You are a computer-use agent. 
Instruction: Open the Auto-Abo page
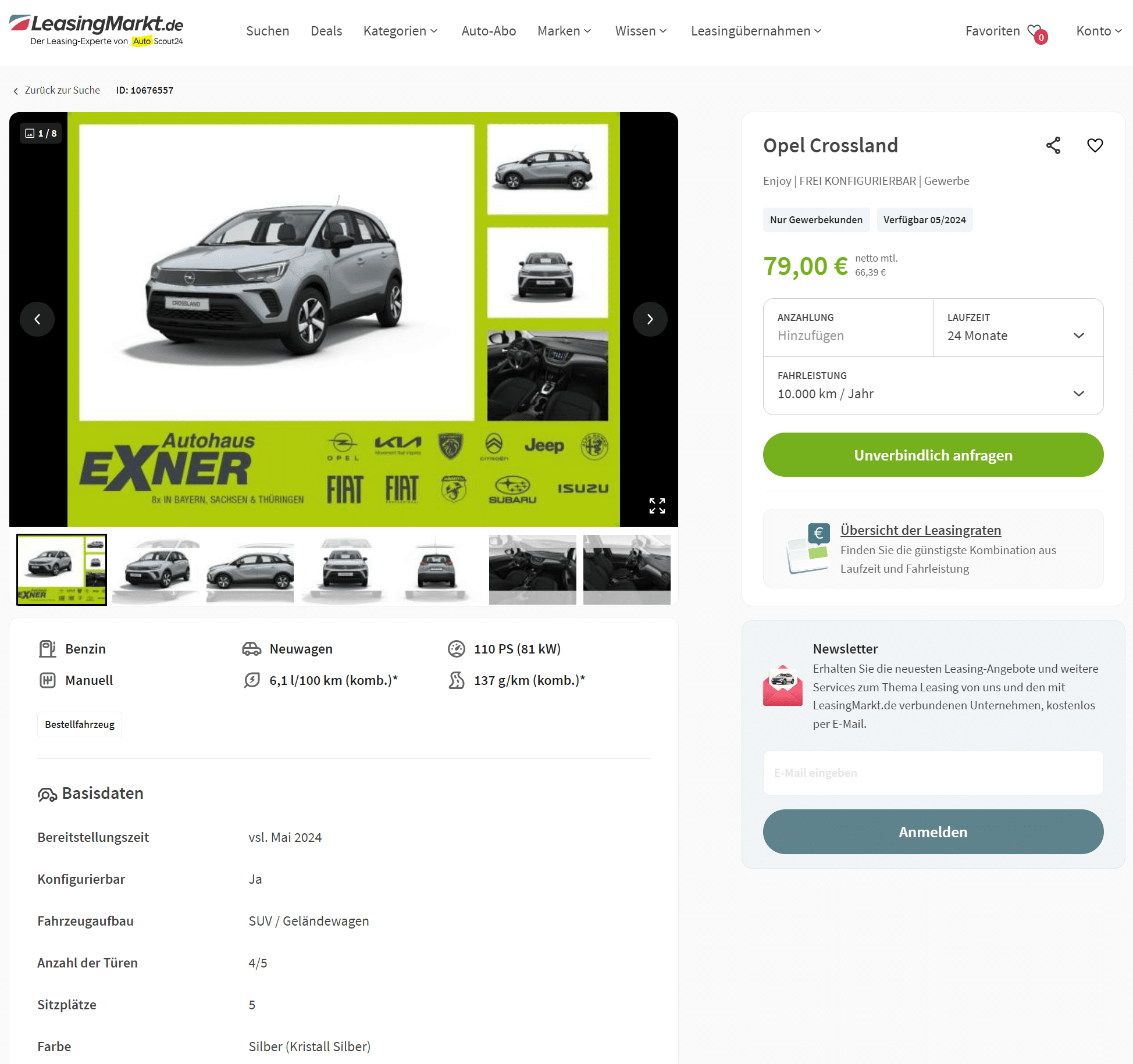coord(489,31)
